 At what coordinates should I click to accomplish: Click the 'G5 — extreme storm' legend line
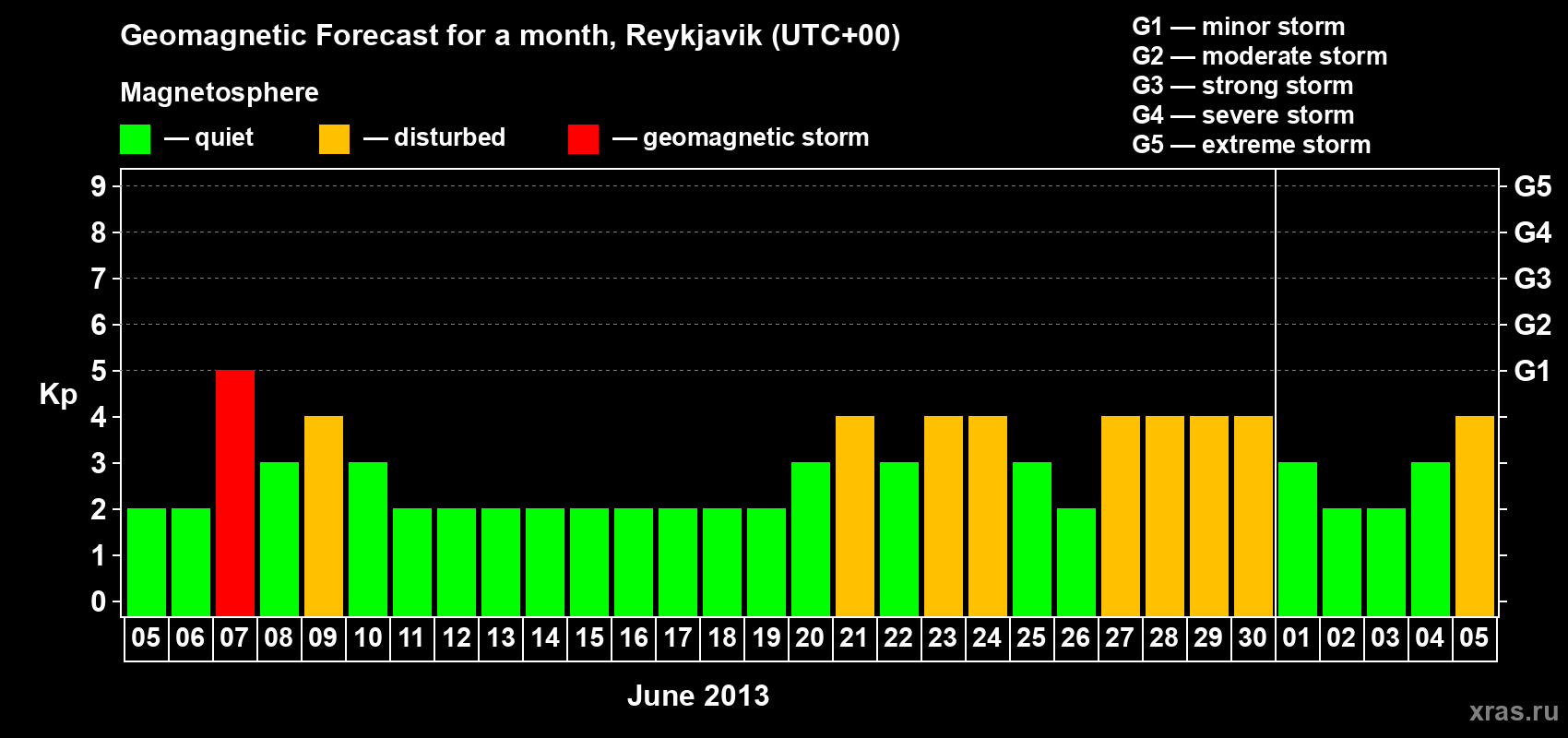[1251, 145]
